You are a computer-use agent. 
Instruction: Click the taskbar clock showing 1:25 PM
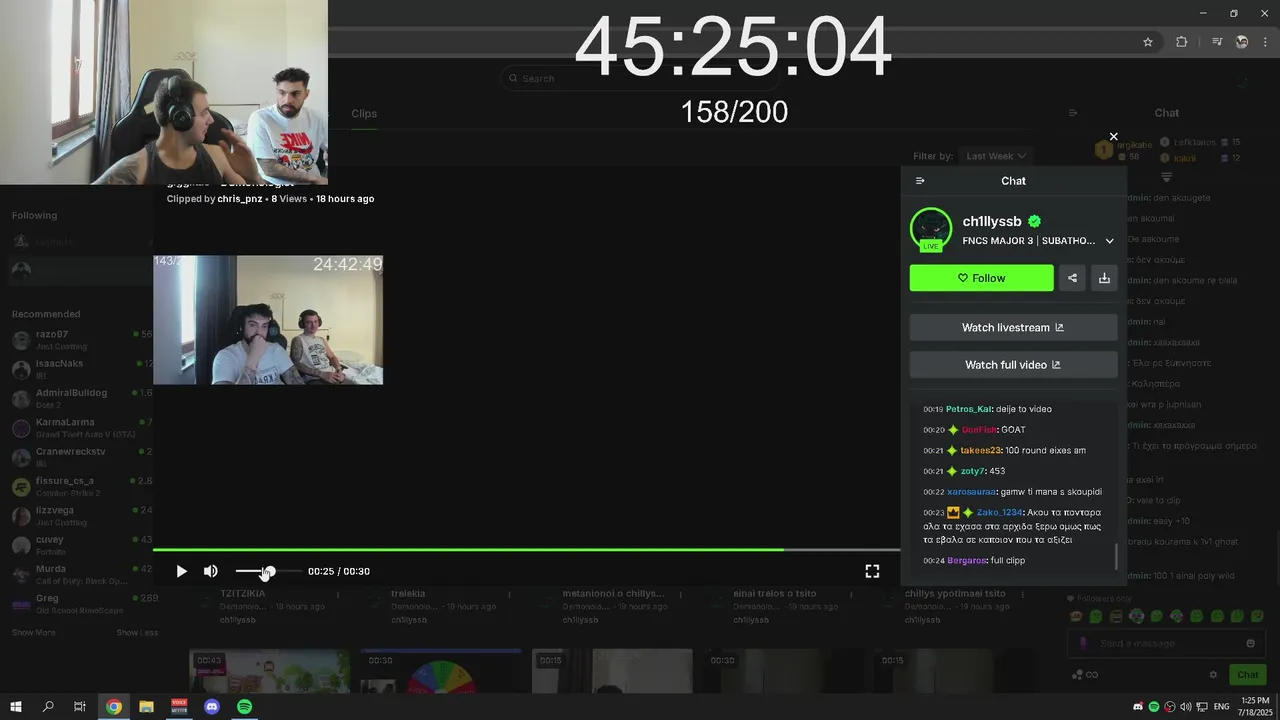[x=1254, y=707]
